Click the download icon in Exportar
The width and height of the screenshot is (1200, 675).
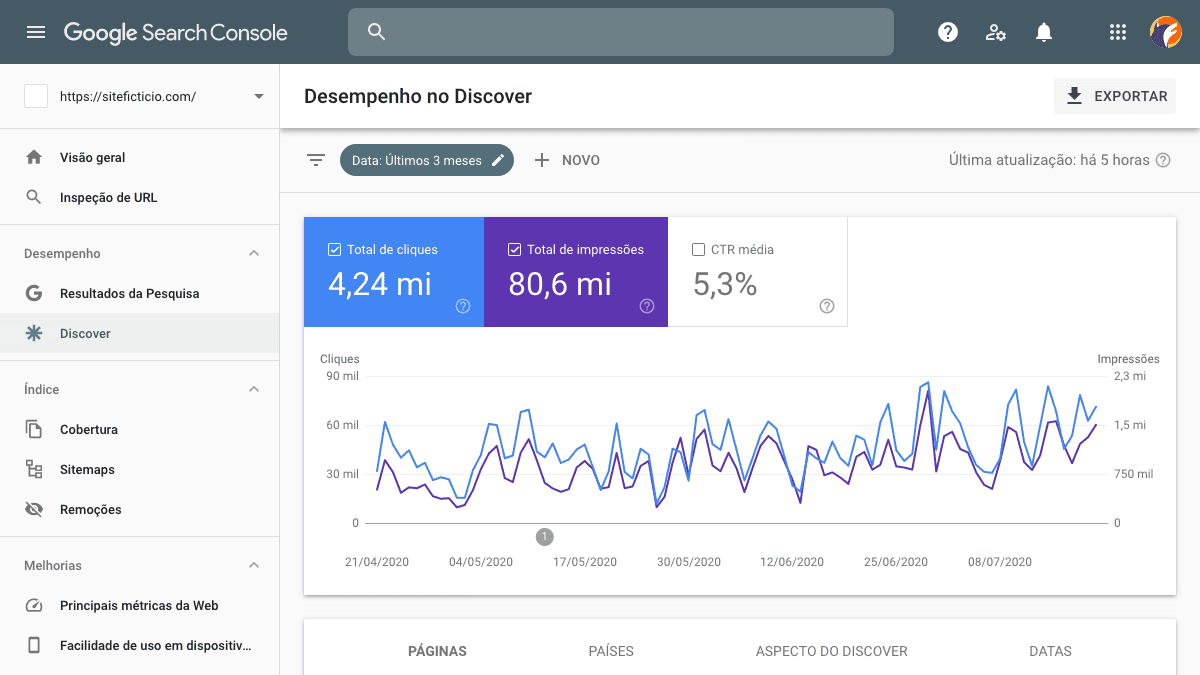click(x=1075, y=96)
